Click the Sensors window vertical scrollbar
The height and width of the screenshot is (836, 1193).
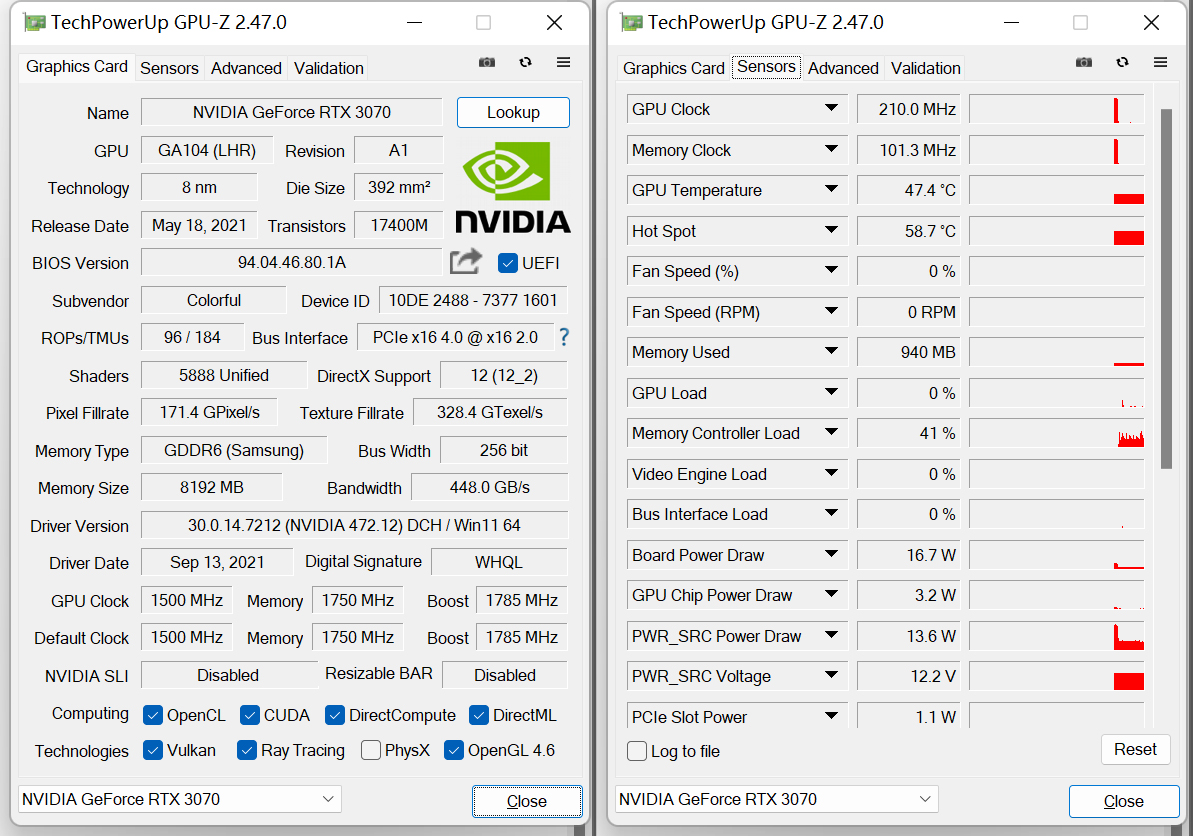click(1166, 289)
